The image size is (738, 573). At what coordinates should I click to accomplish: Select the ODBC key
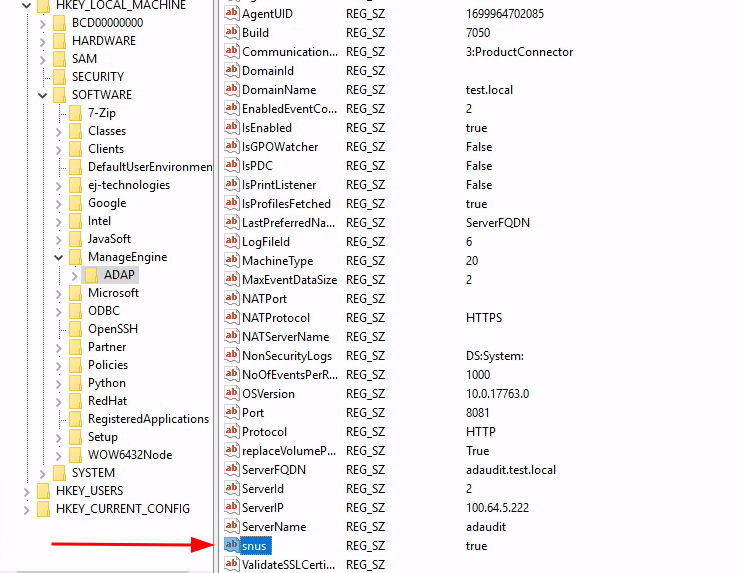click(x=104, y=311)
